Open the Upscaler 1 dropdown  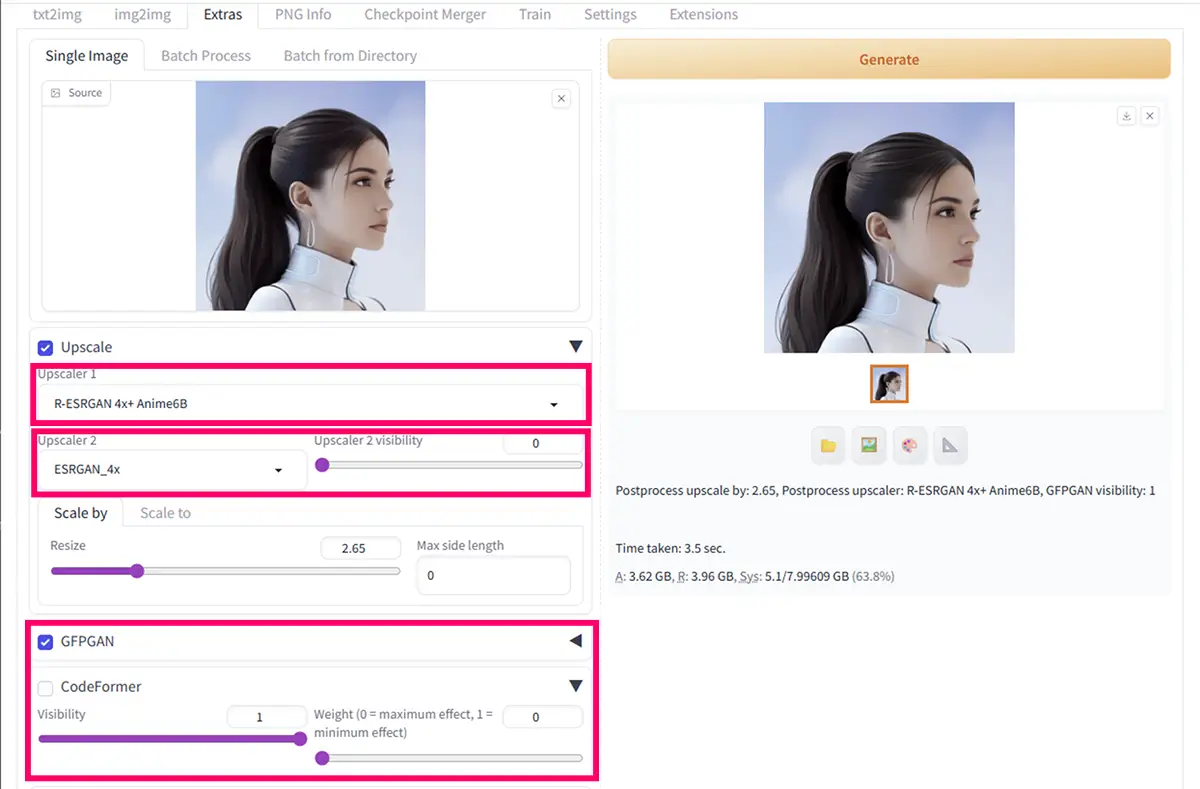[x=310, y=404]
